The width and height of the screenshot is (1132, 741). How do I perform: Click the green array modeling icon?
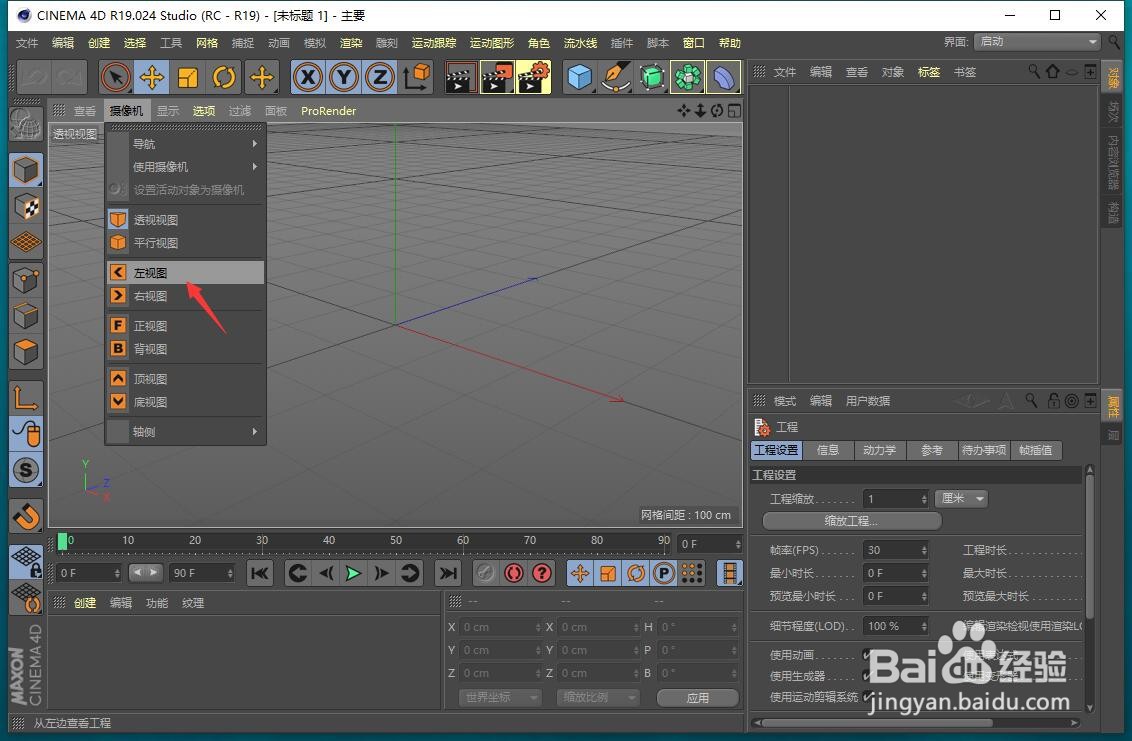coord(687,77)
